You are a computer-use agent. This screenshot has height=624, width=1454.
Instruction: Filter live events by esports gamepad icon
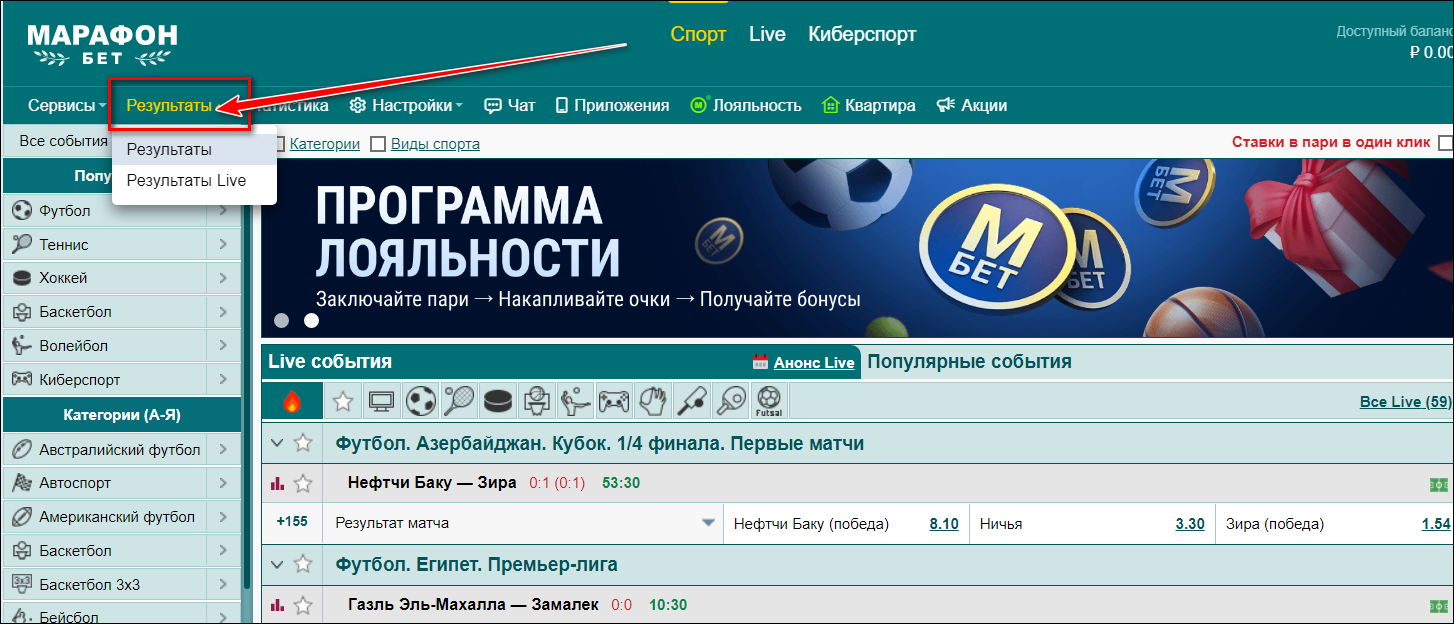click(613, 401)
